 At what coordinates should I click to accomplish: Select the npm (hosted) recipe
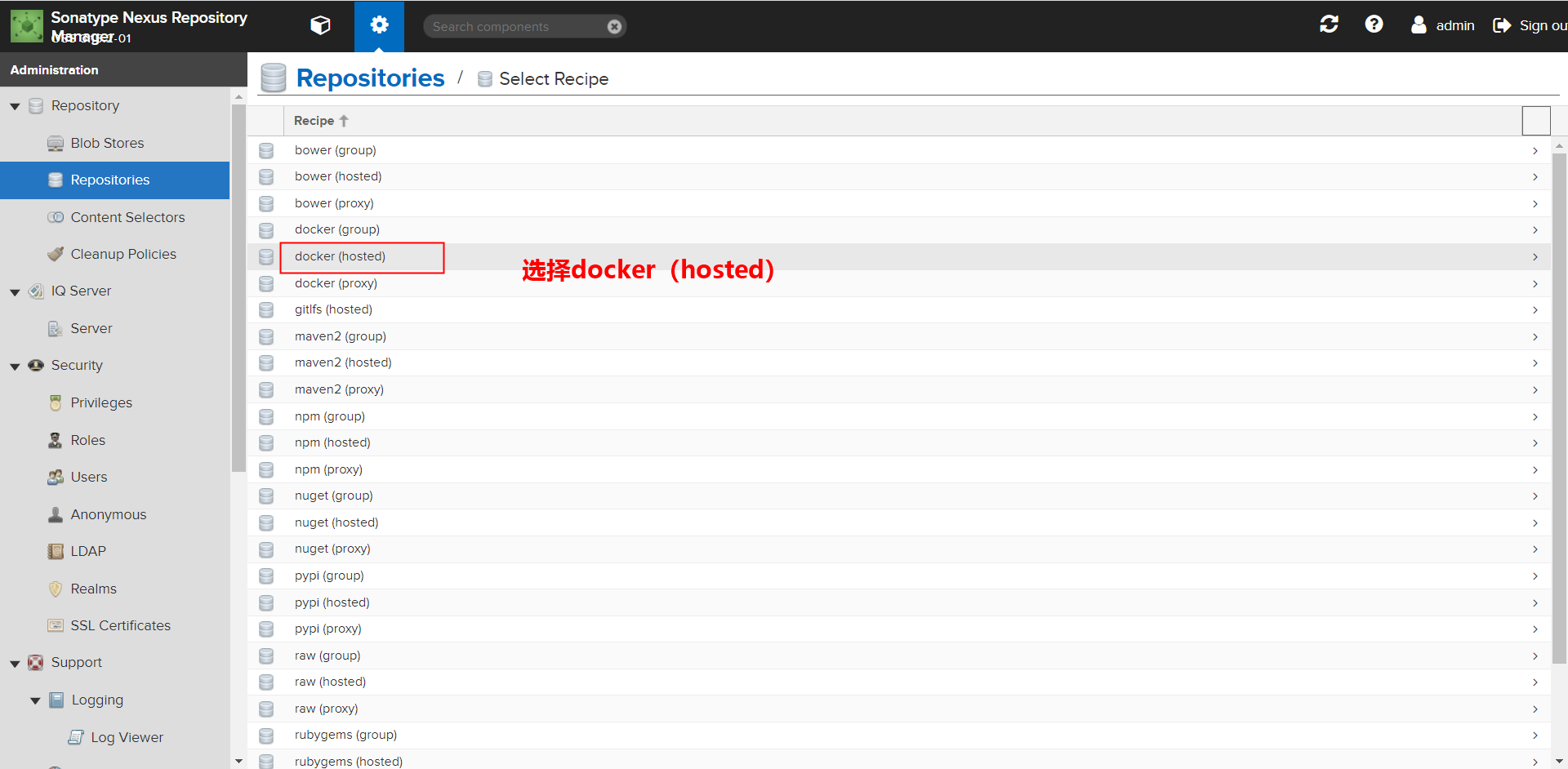pos(898,442)
